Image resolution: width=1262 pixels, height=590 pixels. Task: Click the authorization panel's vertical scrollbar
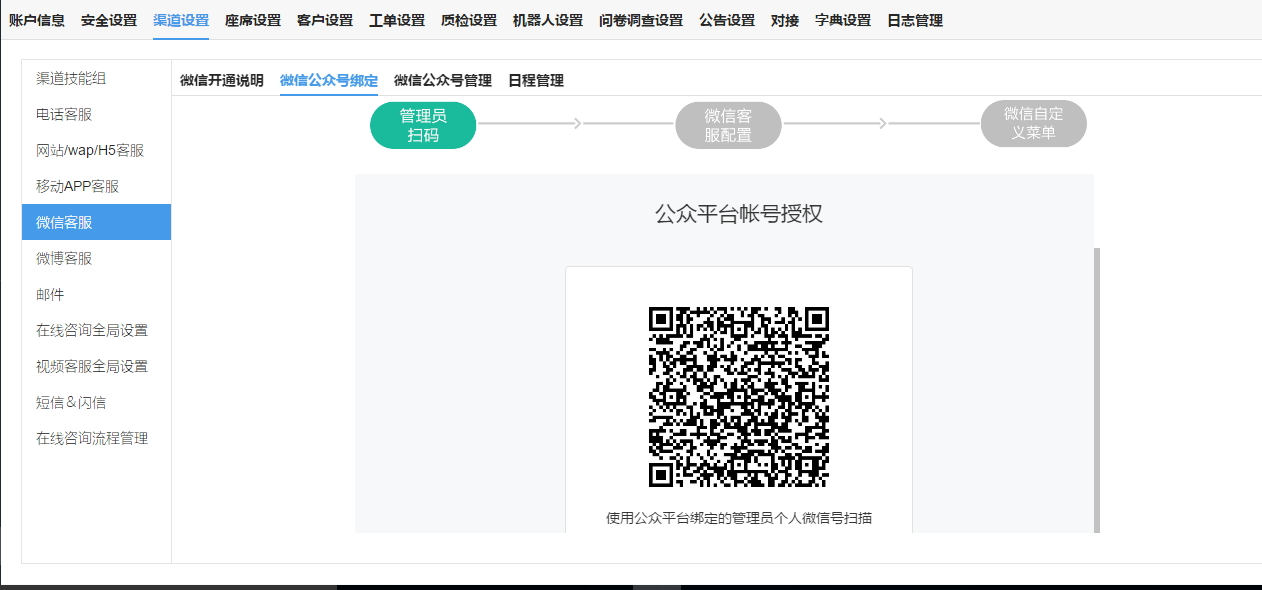[x=1097, y=390]
